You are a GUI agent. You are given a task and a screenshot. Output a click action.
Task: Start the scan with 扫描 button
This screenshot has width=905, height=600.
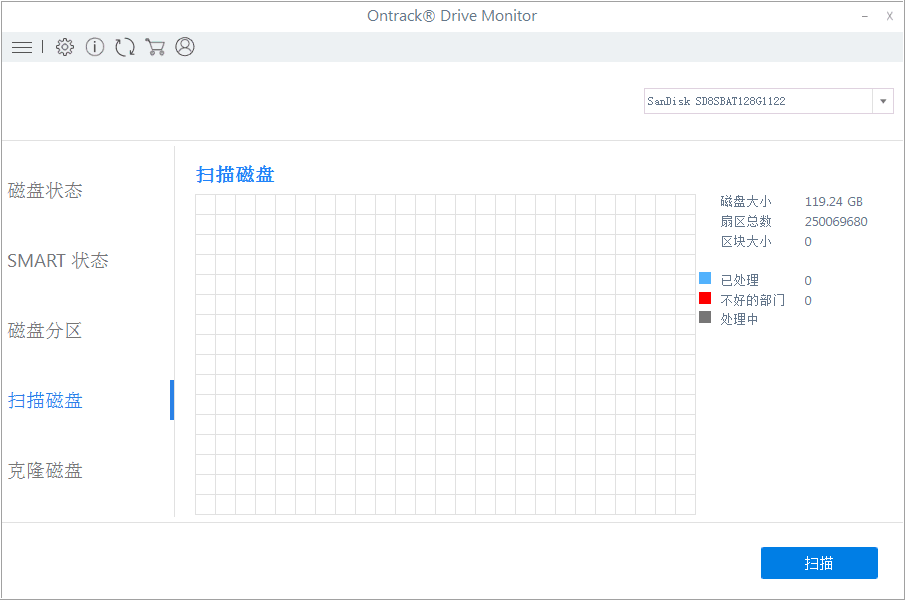[x=819, y=563]
